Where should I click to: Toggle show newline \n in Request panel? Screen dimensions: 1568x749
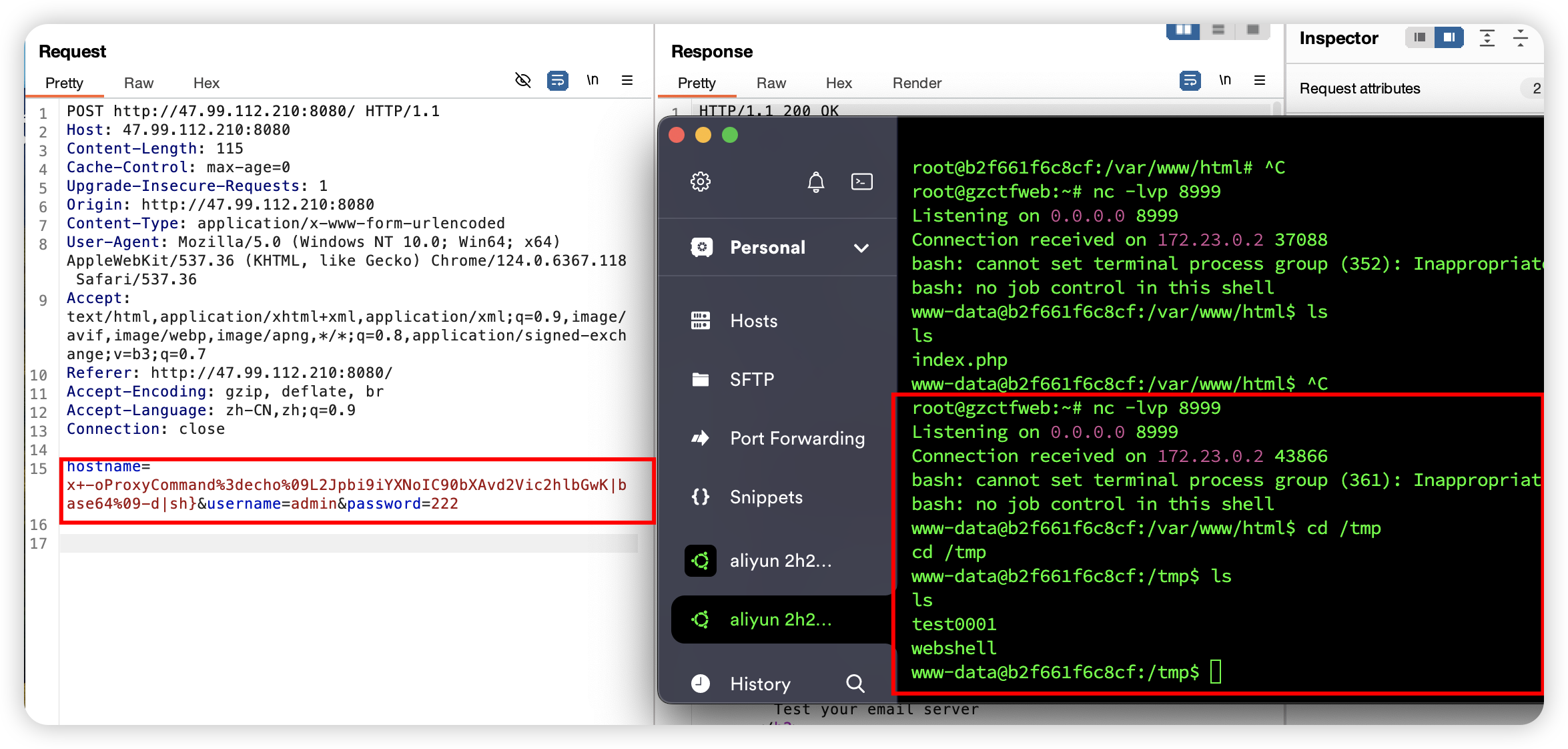click(593, 81)
